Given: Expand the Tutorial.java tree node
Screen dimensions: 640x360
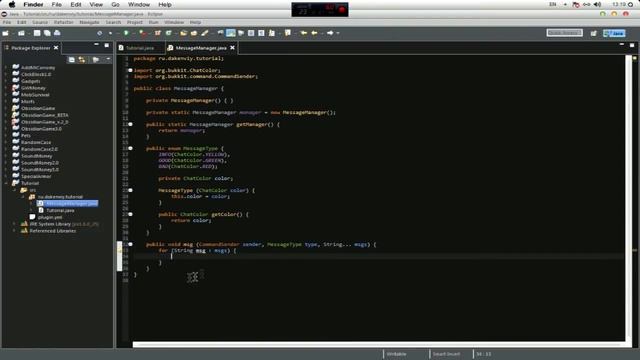Looking at the screenshot, I should [x=32, y=210].
